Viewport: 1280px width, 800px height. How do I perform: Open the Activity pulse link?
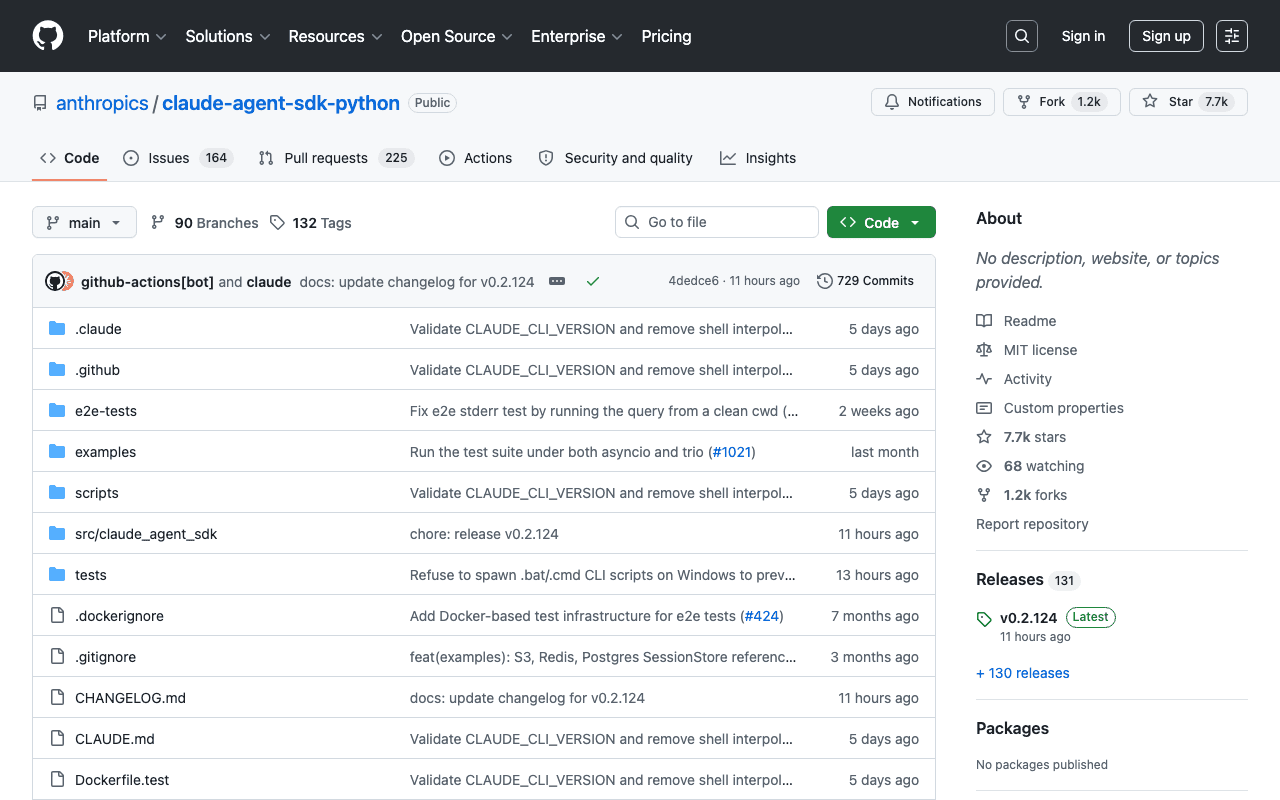click(x=1014, y=379)
